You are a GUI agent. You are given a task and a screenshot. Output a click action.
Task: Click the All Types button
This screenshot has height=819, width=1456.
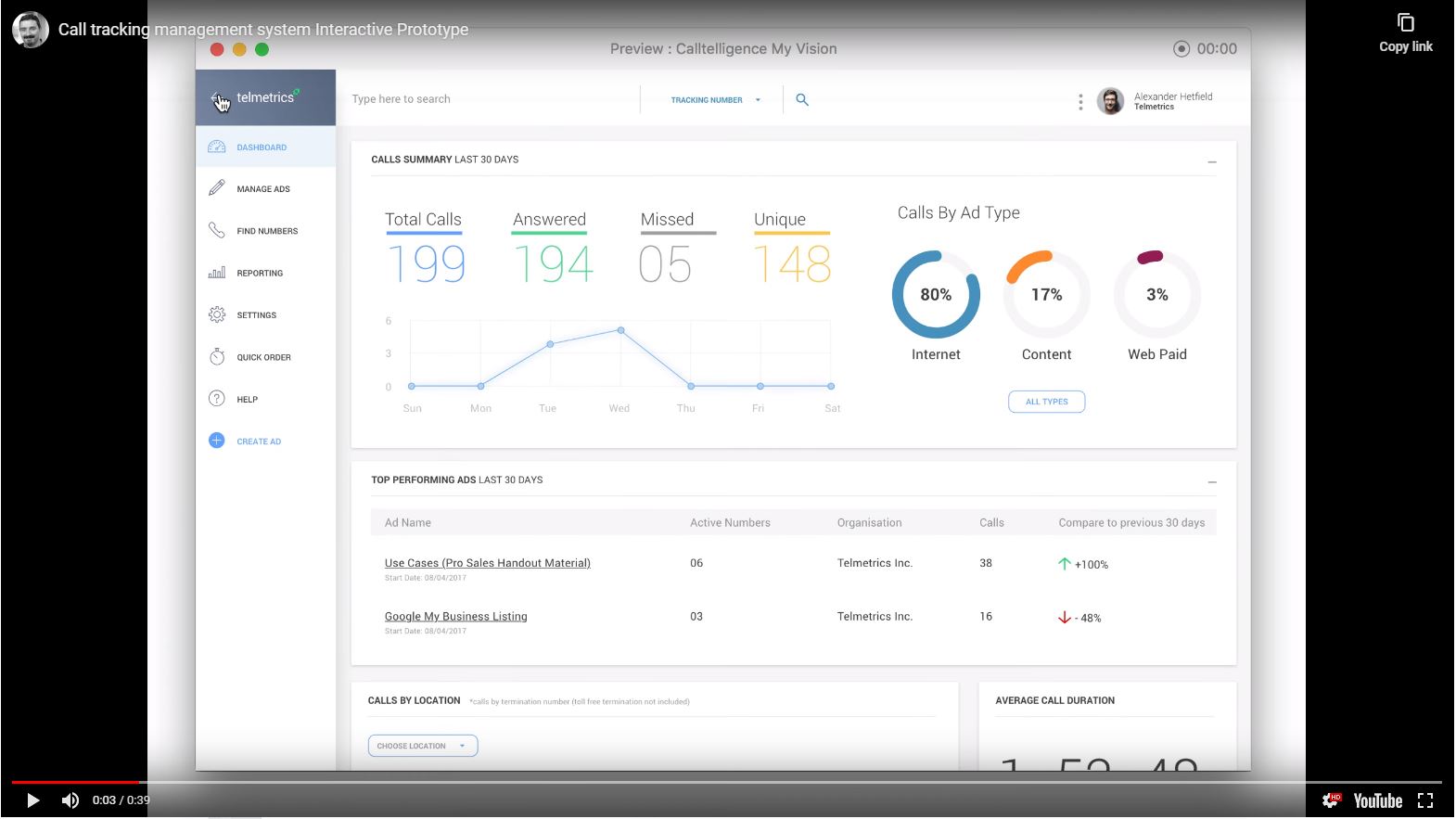(1046, 402)
